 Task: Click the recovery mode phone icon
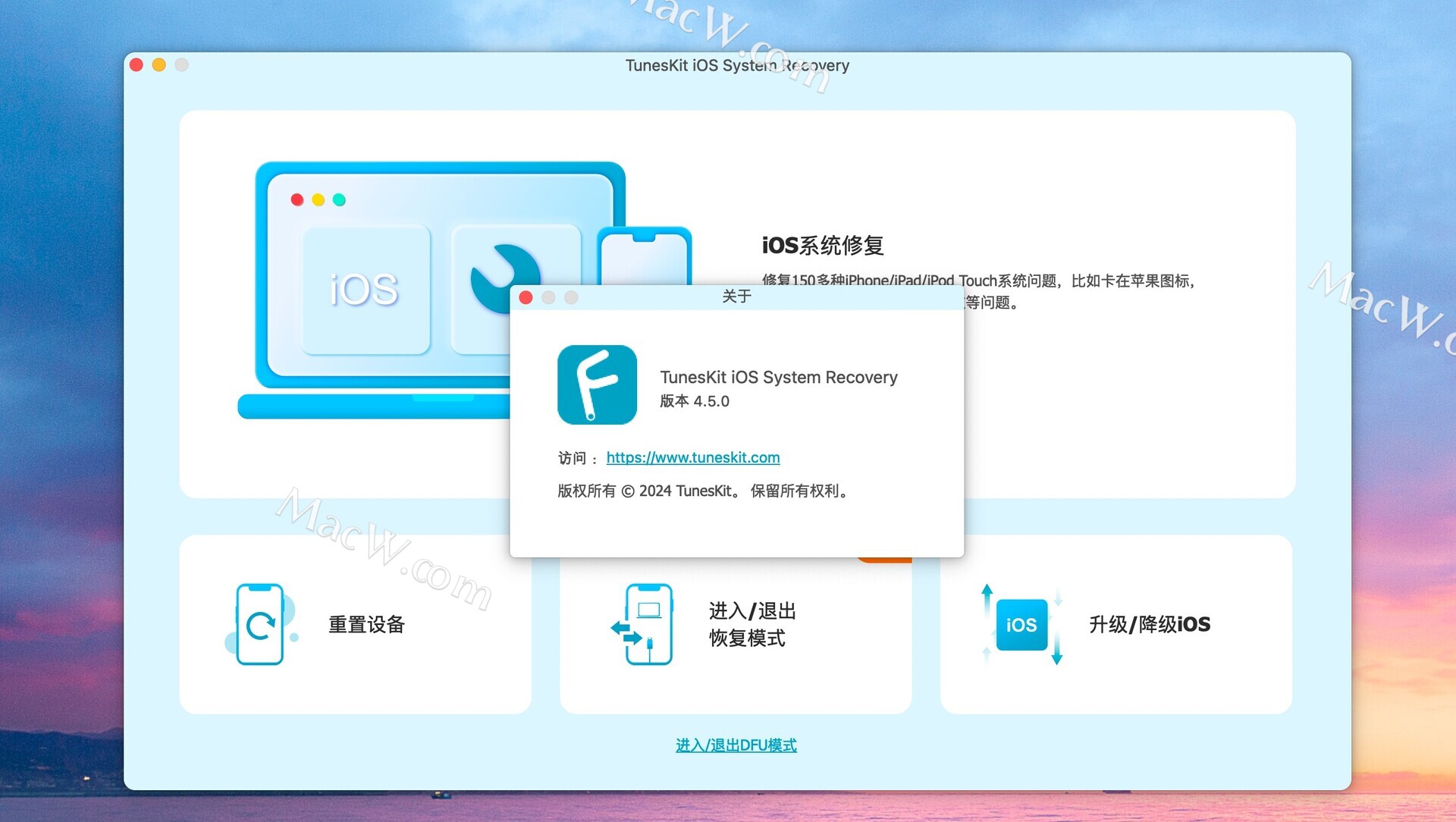tap(642, 624)
